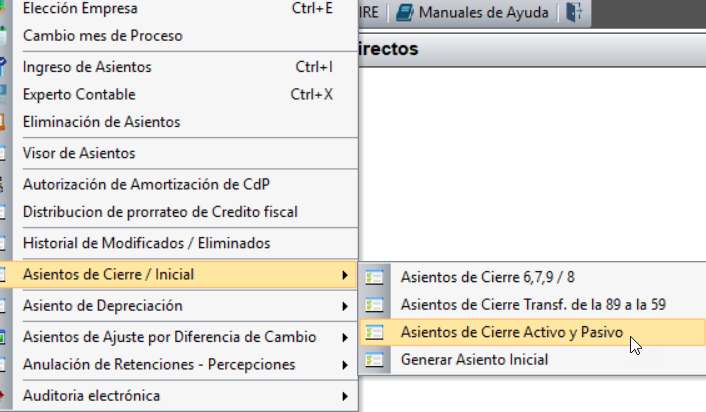Open Visor de Asientos
The height and width of the screenshot is (412, 706).
point(186,153)
